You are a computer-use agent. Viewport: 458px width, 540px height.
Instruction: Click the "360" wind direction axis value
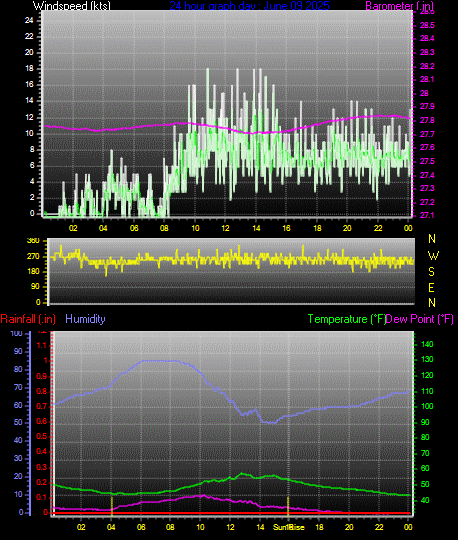point(33,241)
